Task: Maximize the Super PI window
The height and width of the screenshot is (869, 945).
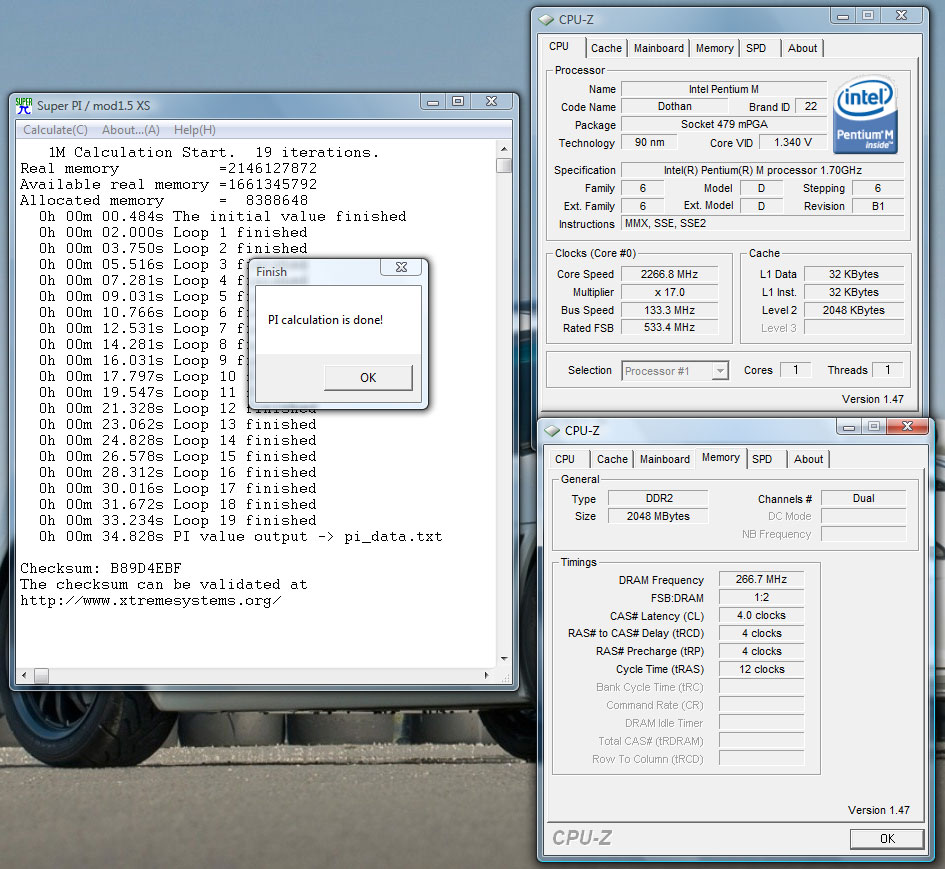Action: [x=458, y=102]
